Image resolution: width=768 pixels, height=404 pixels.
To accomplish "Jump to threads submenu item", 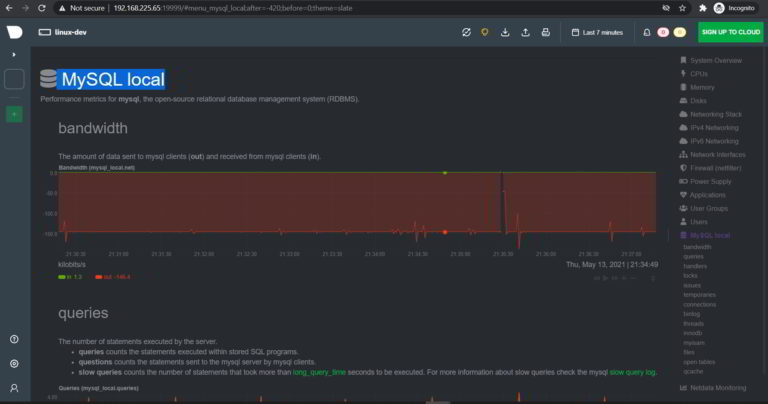I will click(x=693, y=324).
